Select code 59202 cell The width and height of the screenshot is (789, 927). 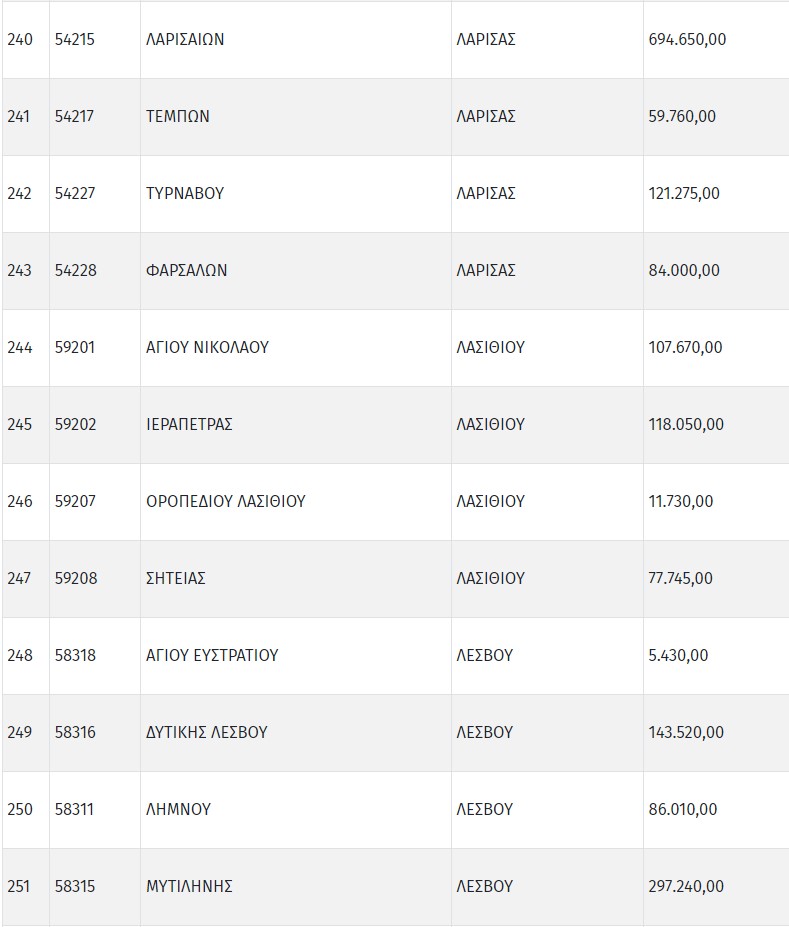click(x=76, y=425)
